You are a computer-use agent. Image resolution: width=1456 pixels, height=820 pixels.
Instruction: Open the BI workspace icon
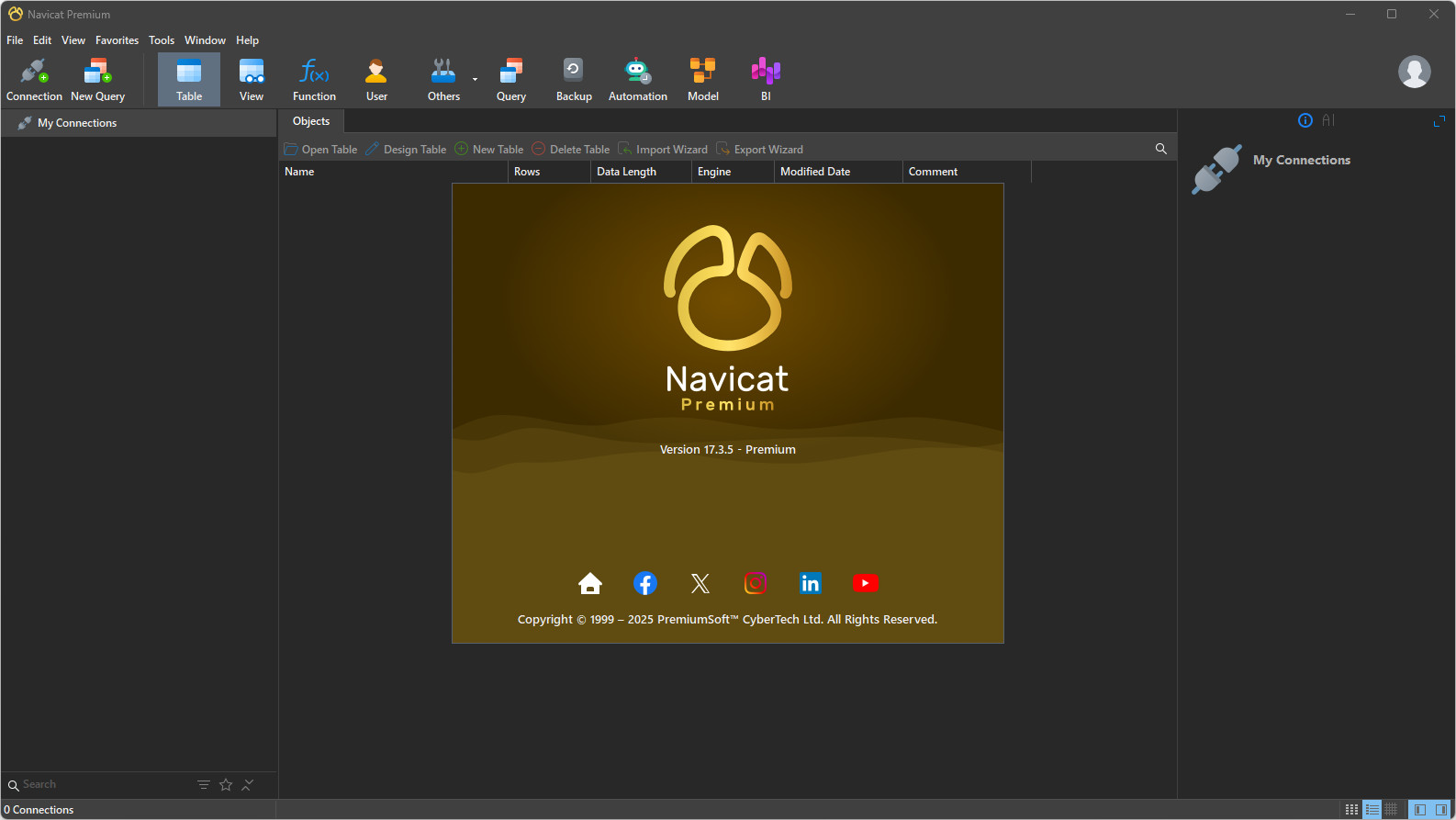pos(766,79)
